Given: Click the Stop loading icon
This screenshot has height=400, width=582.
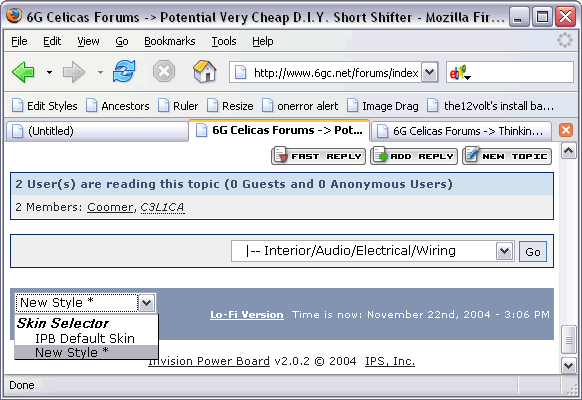Looking at the screenshot, I should click(164, 71).
